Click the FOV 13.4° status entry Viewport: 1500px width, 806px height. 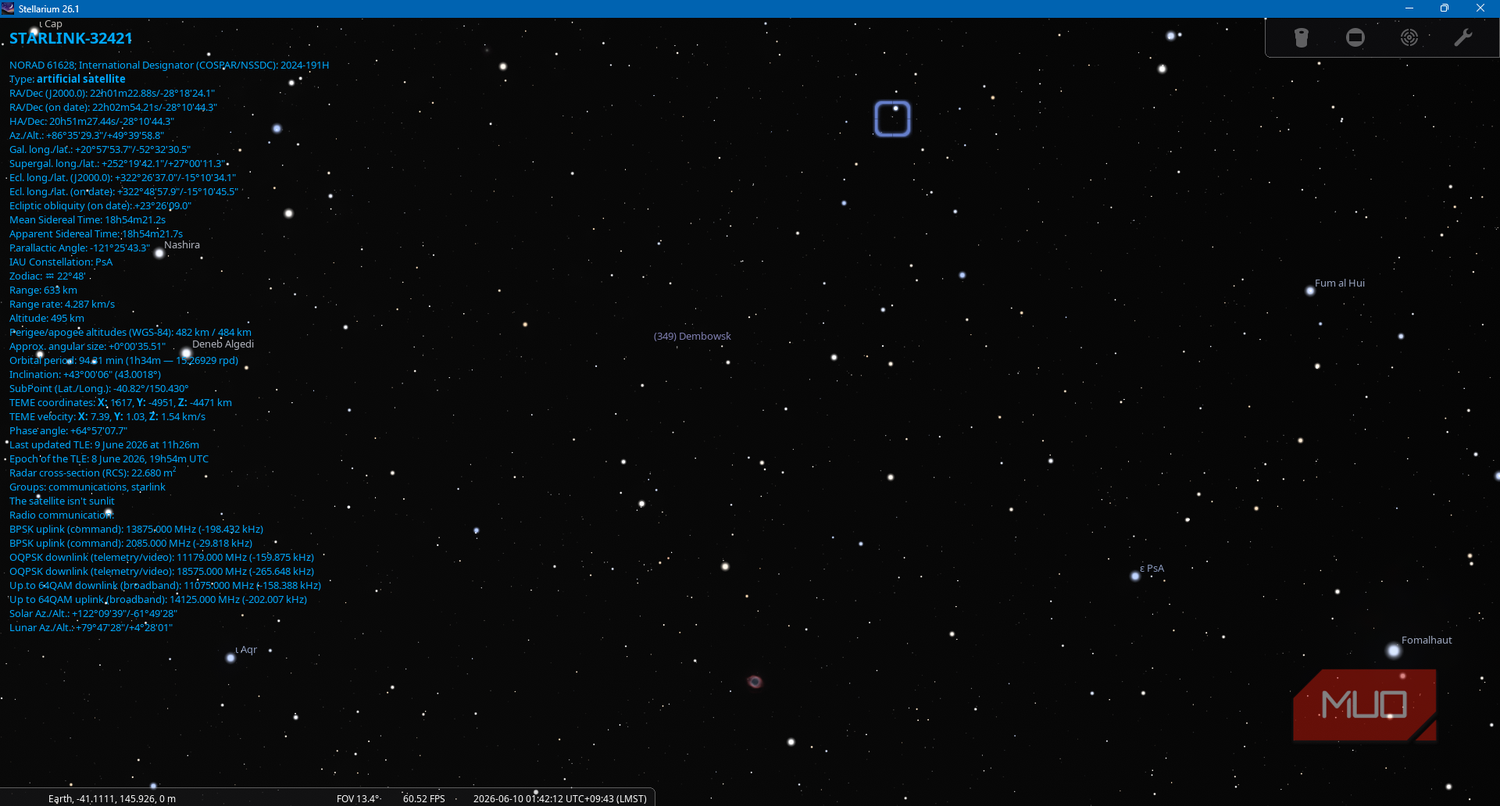click(x=360, y=799)
